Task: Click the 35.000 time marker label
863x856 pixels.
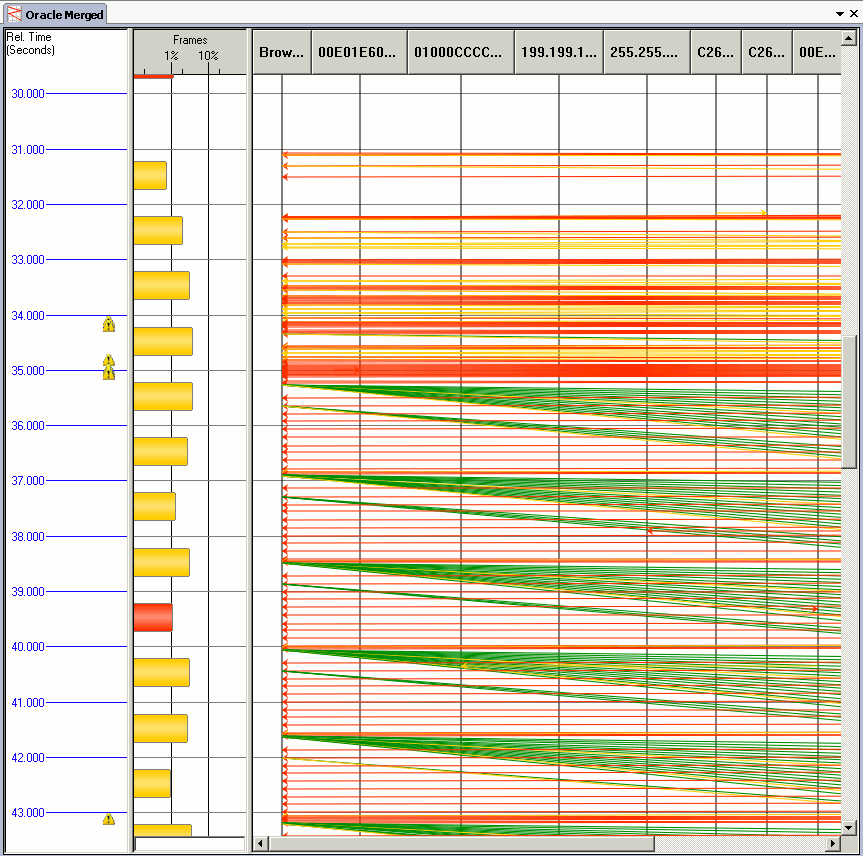Action: [28, 370]
